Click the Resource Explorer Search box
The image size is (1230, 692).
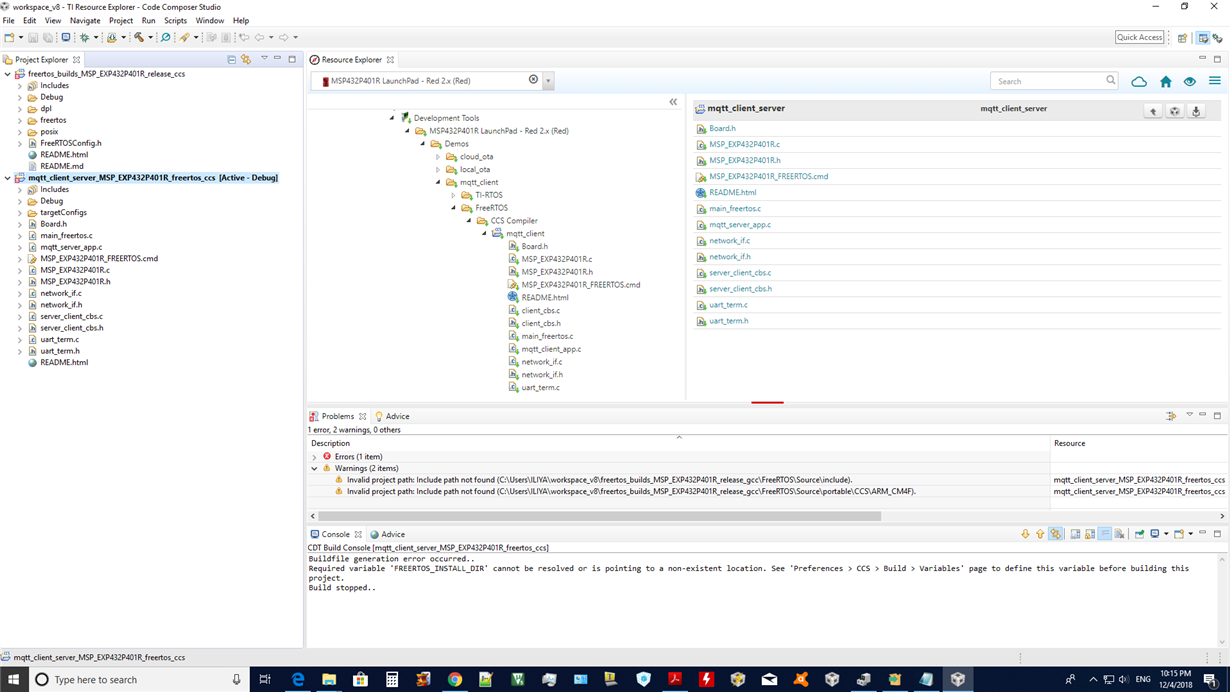click(1053, 81)
